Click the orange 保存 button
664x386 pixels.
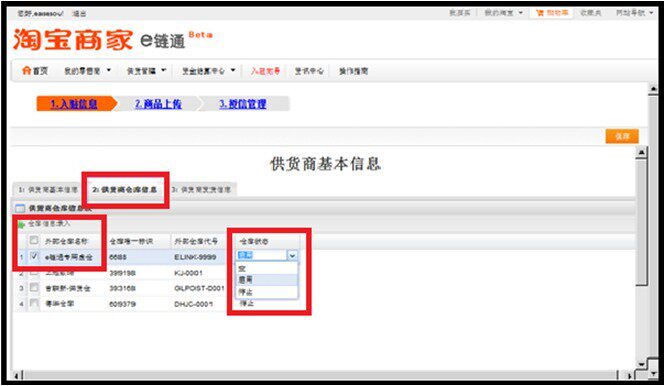(622, 136)
